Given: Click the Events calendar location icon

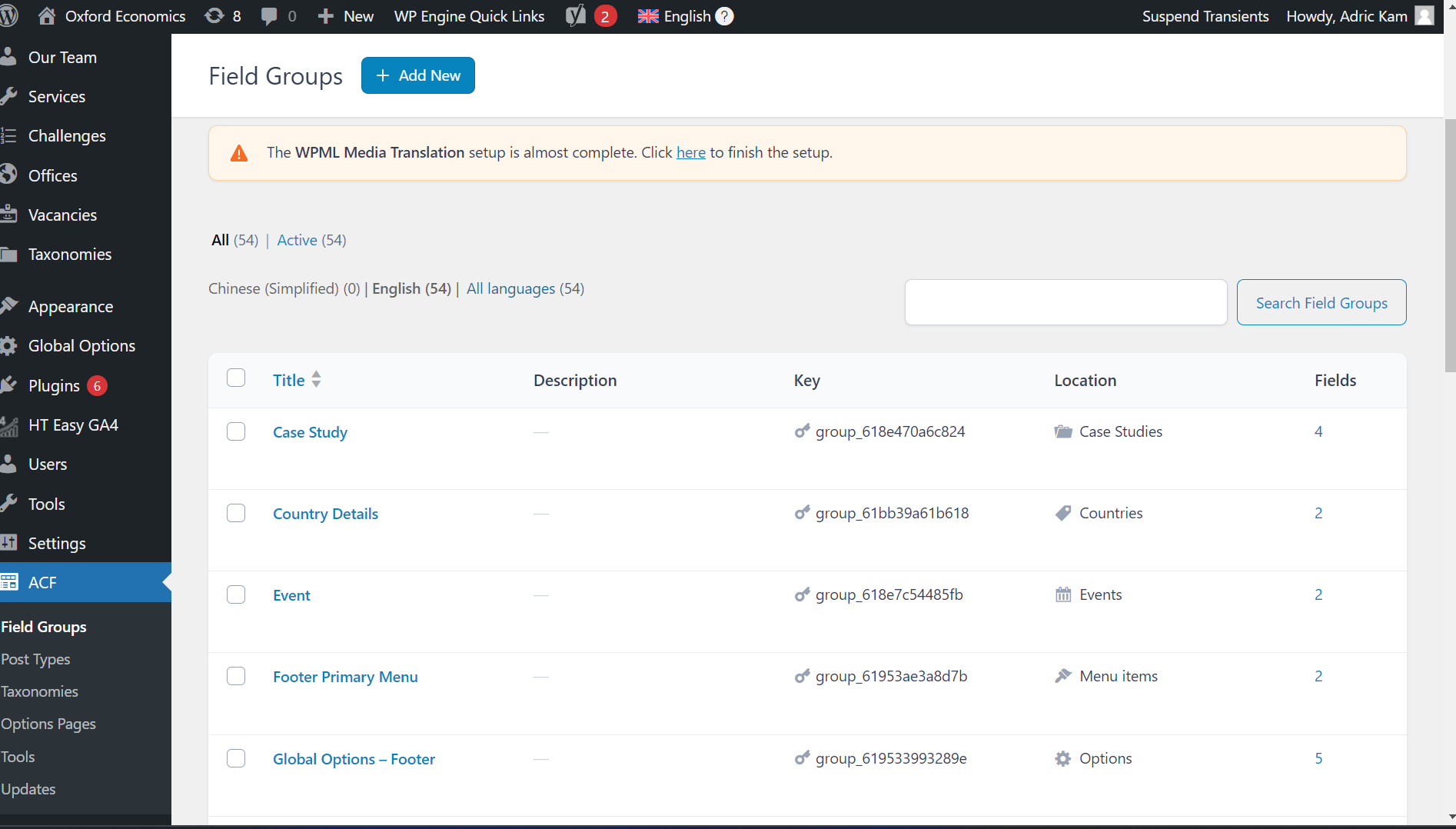Looking at the screenshot, I should [1063, 594].
